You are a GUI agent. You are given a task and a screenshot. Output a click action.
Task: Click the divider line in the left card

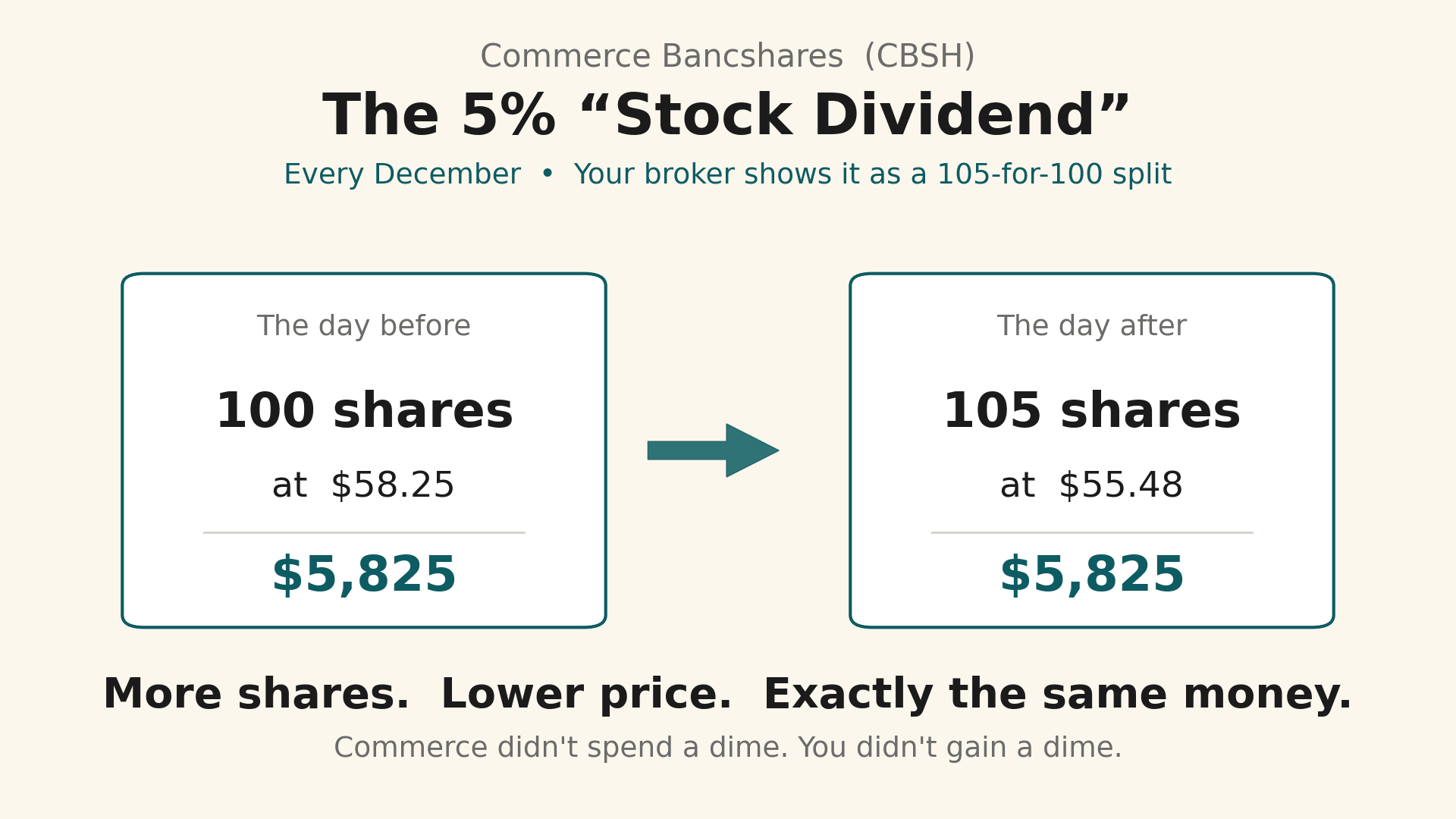[x=364, y=532]
